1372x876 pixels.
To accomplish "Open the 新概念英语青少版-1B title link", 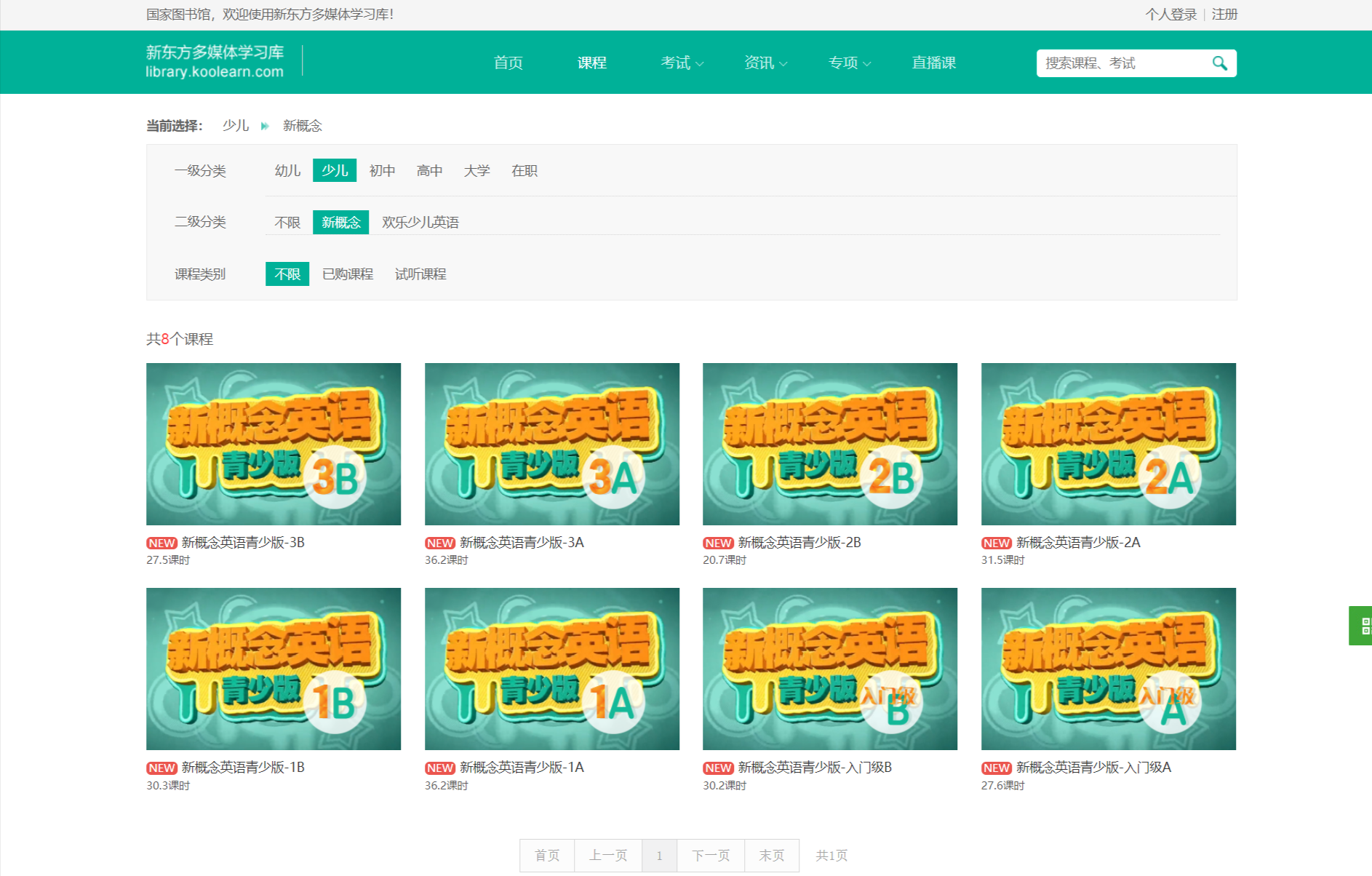I will (x=243, y=768).
